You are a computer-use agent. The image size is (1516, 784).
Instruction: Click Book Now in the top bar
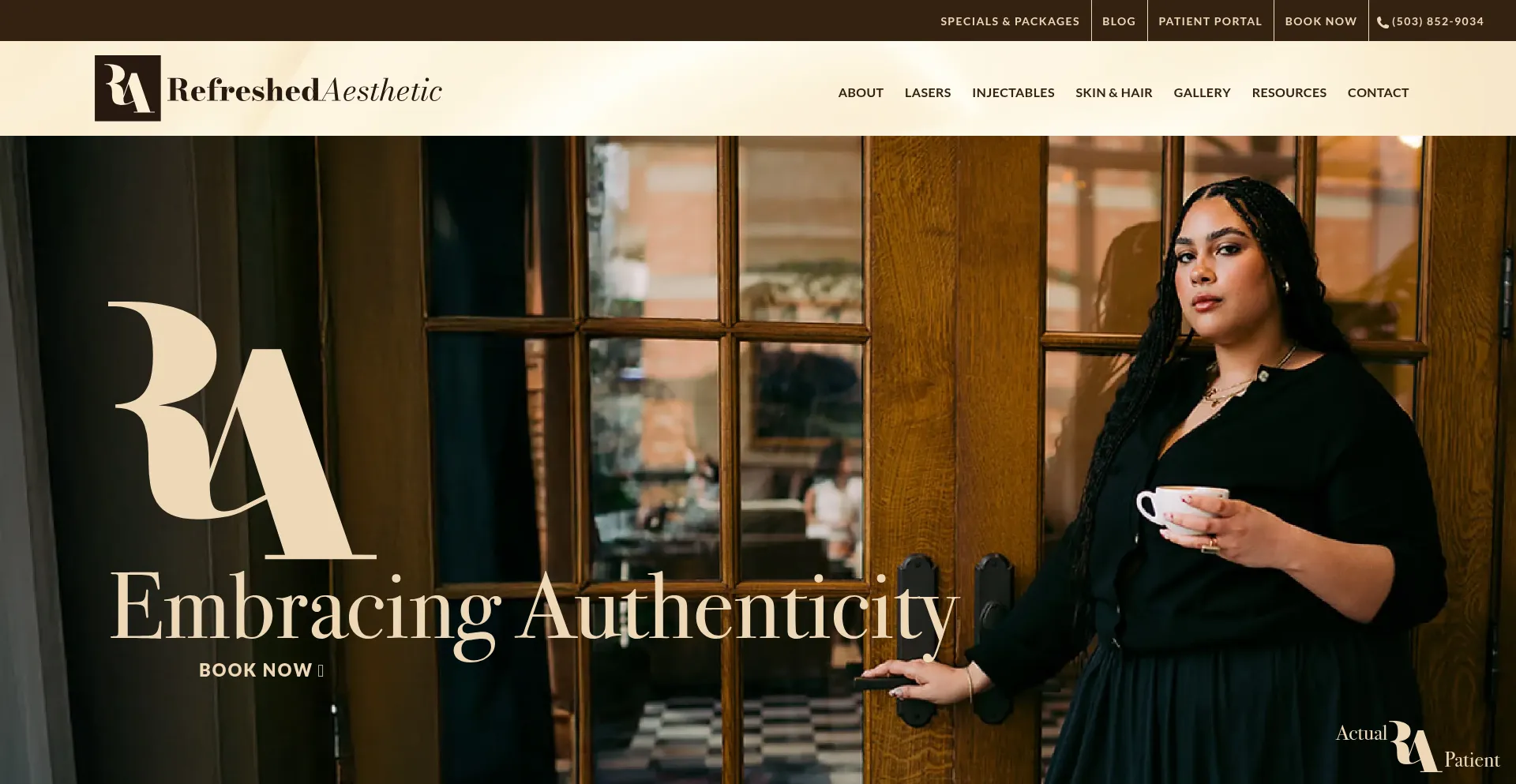(x=1321, y=21)
